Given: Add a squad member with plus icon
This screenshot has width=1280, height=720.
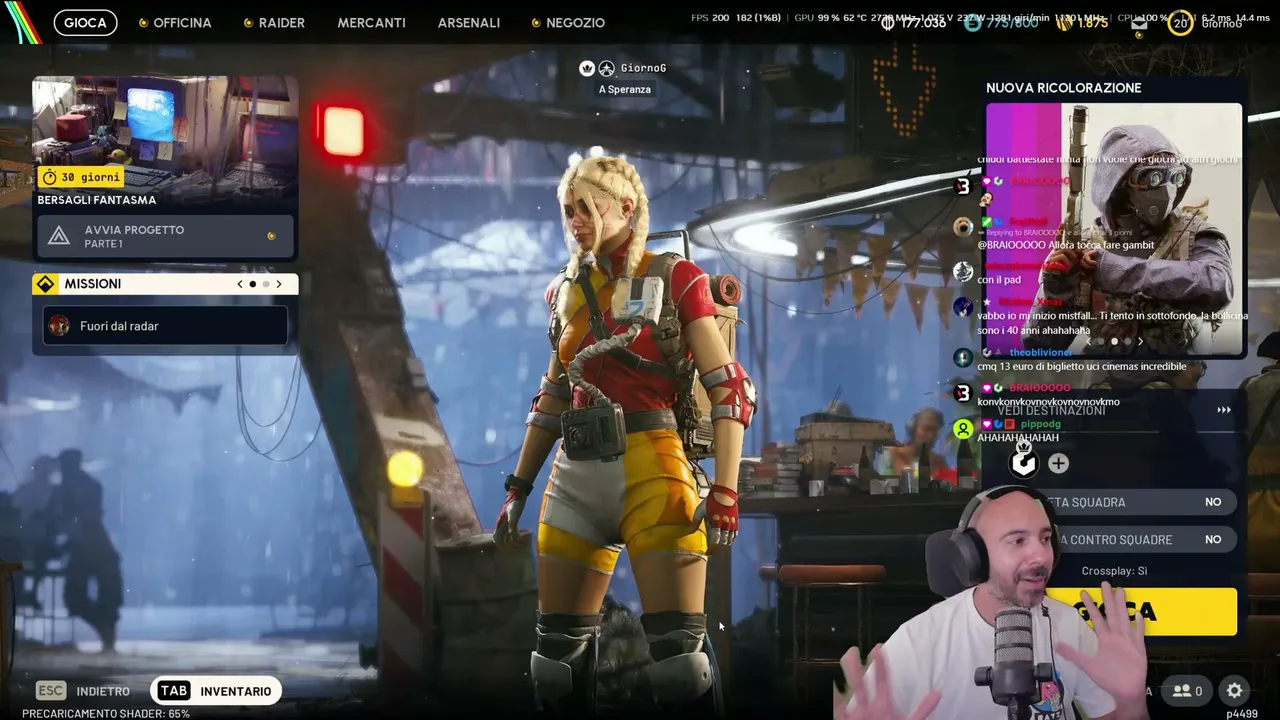Looking at the screenshot, I should [1058, 463].
